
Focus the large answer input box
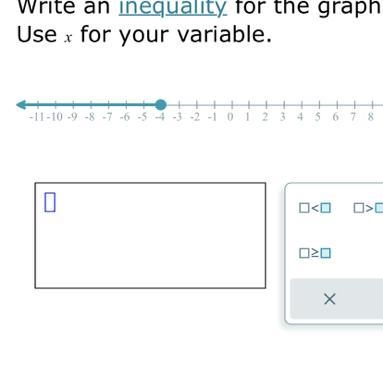point(150,235)
